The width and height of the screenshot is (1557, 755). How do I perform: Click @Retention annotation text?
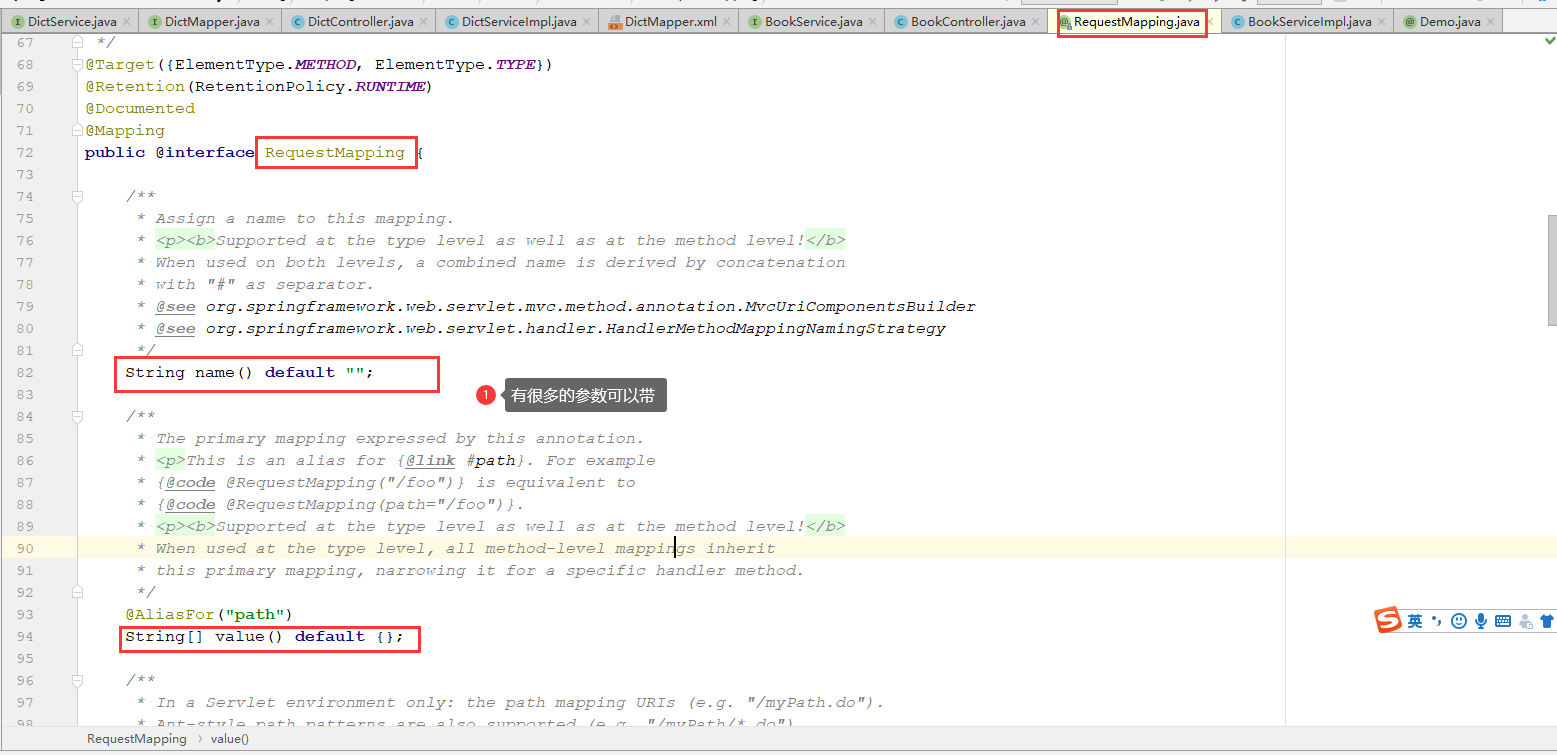pos(135,86)
